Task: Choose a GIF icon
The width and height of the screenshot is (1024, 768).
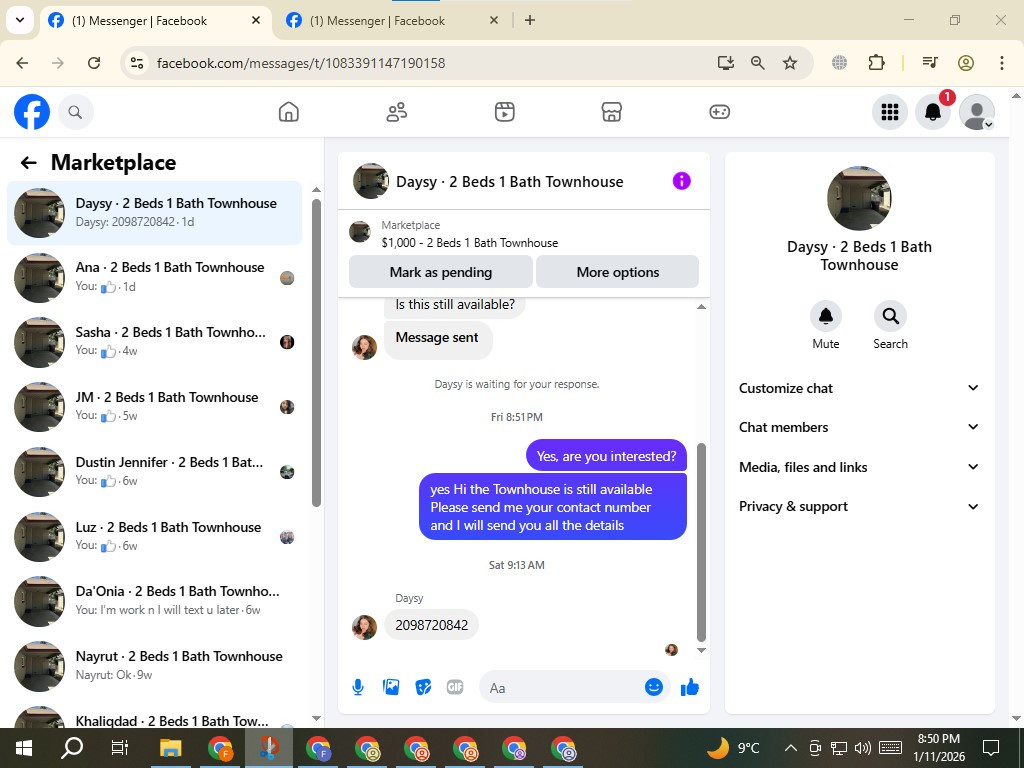Action: click(x=455, y=687)
